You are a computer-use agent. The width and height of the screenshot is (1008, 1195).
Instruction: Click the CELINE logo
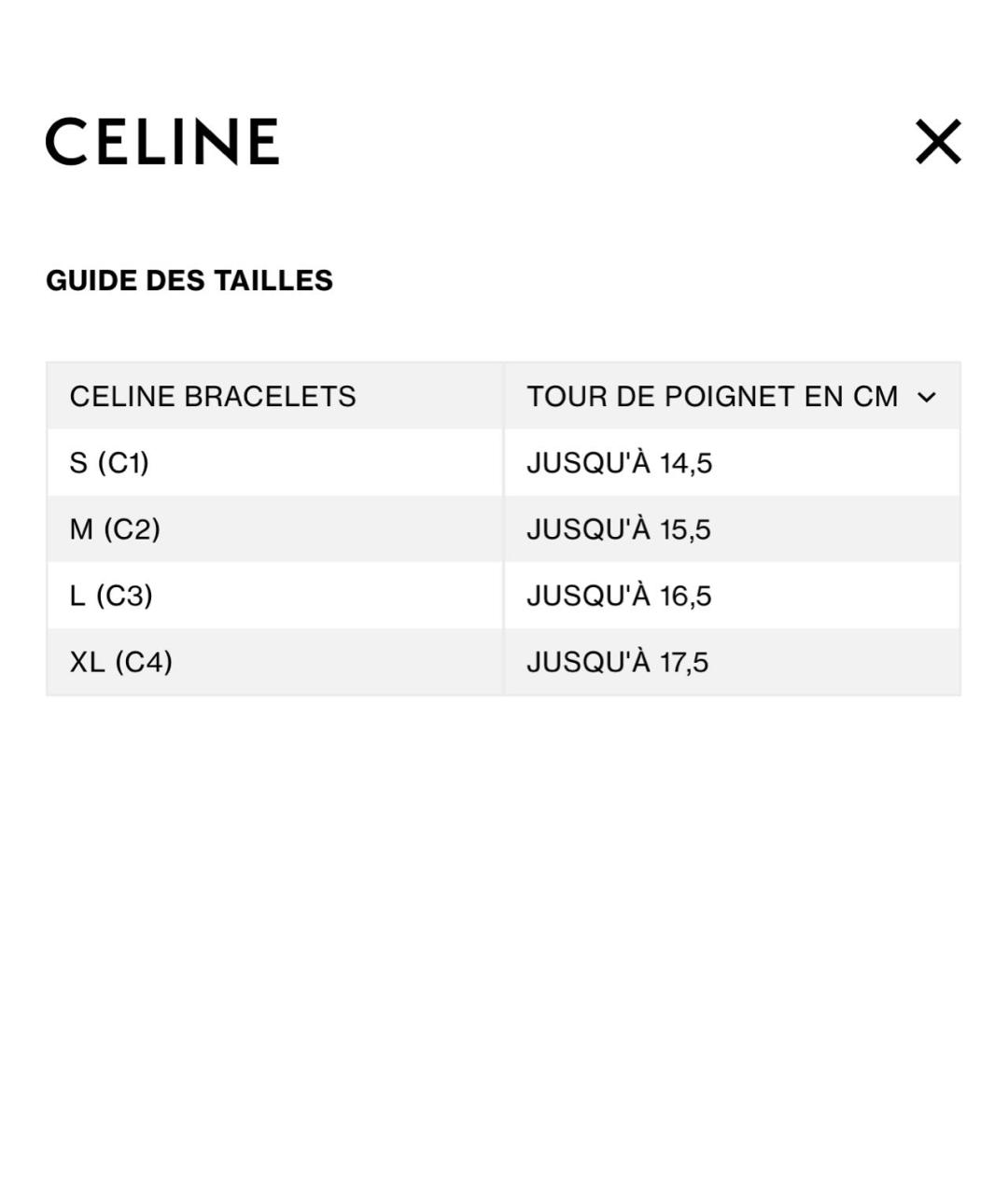point(162,142)
